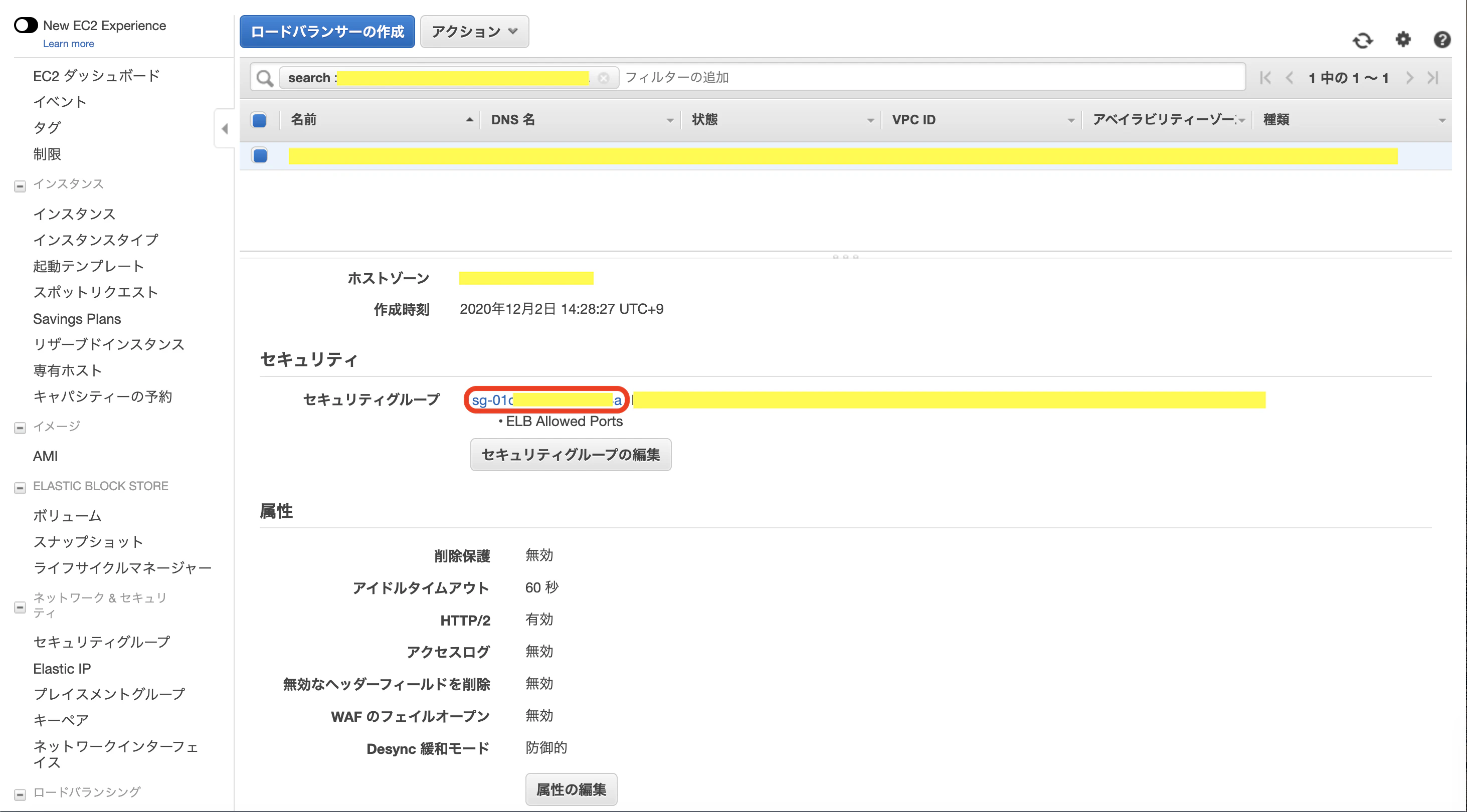Clear the search filter with the X icon

[x=604, y=78]
